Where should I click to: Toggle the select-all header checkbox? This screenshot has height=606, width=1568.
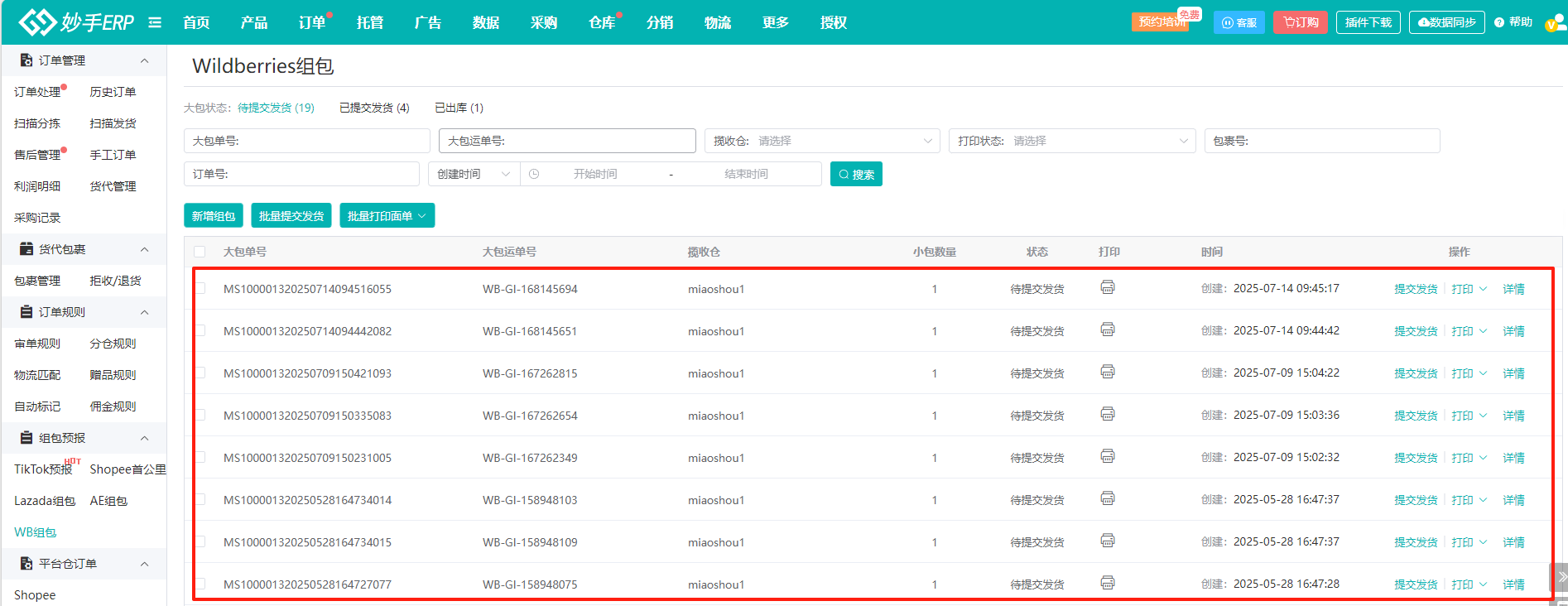(200, 252)
